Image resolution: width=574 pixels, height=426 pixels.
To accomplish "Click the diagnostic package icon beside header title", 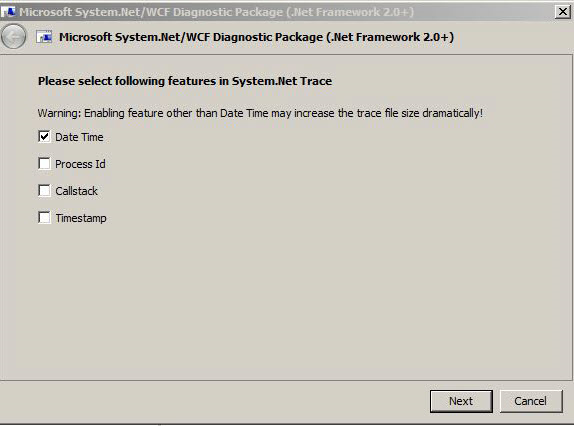I will coord(44,37).
